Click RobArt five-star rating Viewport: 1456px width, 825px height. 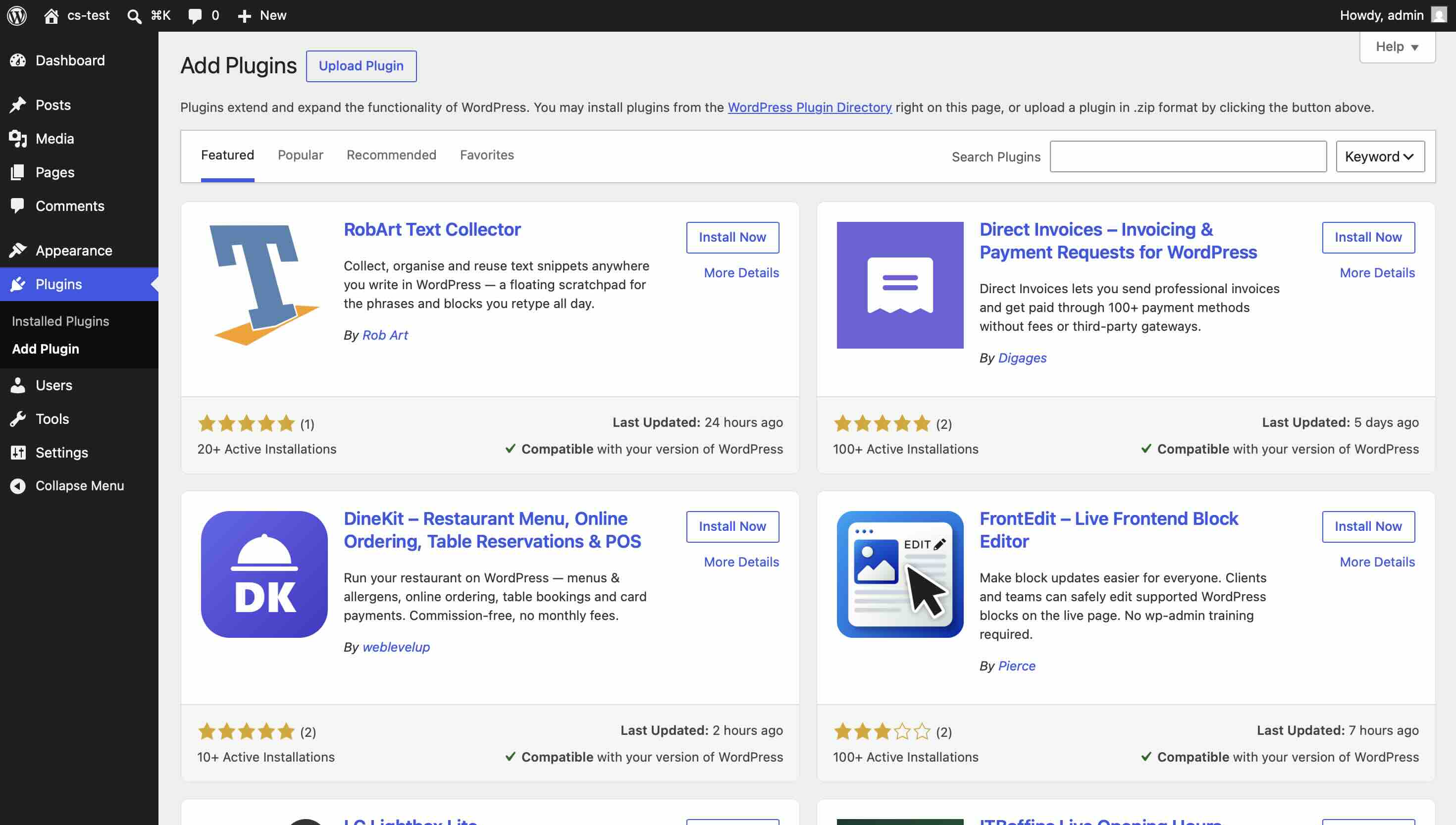click(x=247, y=423)
